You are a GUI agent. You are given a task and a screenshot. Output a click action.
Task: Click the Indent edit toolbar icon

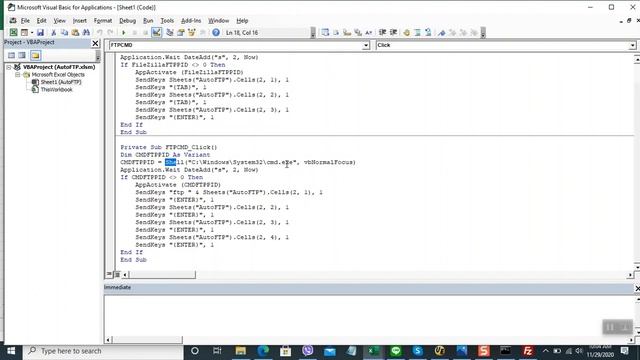click(x=382, y=33)
